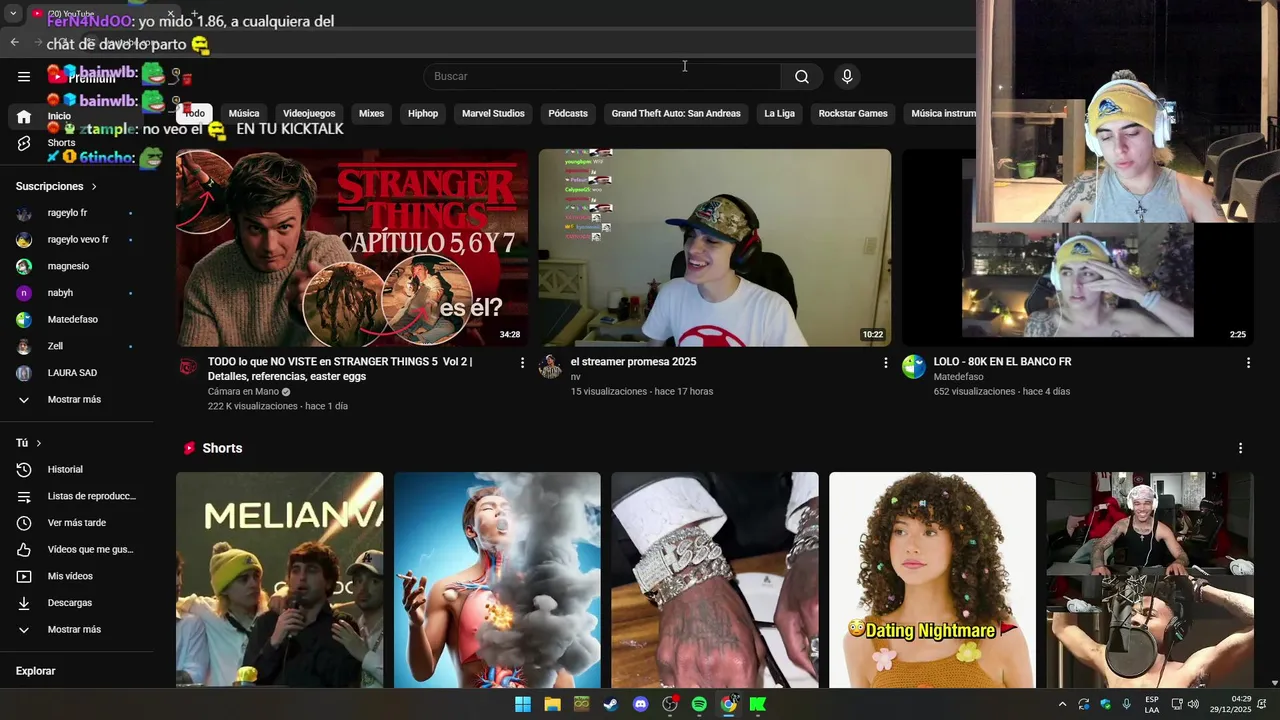Open the Shorts shelf options menu
Screen dimensions: 1280x720
(1240, 448)
